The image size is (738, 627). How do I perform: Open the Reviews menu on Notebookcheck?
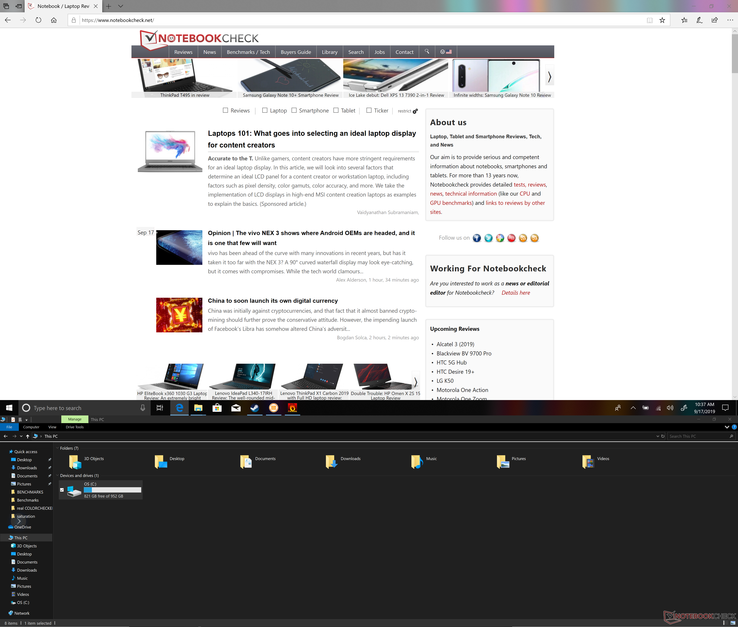(x=183, y=52)
